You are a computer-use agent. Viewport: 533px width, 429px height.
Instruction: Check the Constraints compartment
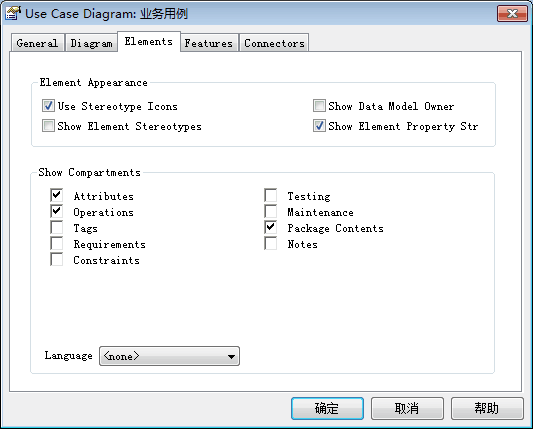(56, 259)
